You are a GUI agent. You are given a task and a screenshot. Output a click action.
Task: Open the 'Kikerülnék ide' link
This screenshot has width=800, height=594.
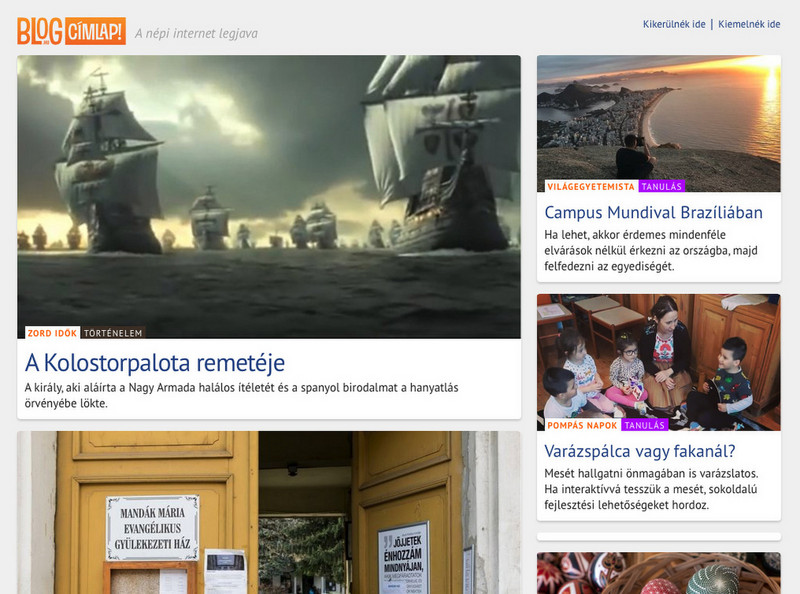coord(674,24)
